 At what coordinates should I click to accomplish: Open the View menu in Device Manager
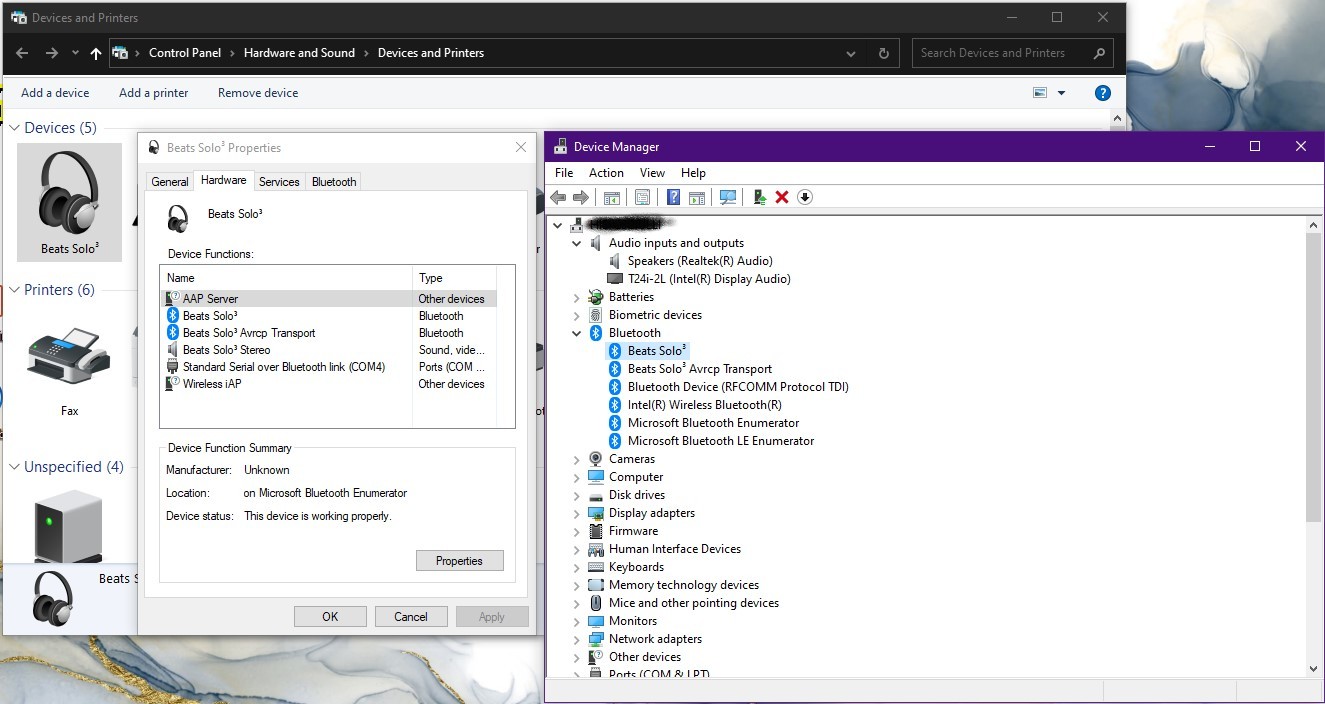point(652,173)
